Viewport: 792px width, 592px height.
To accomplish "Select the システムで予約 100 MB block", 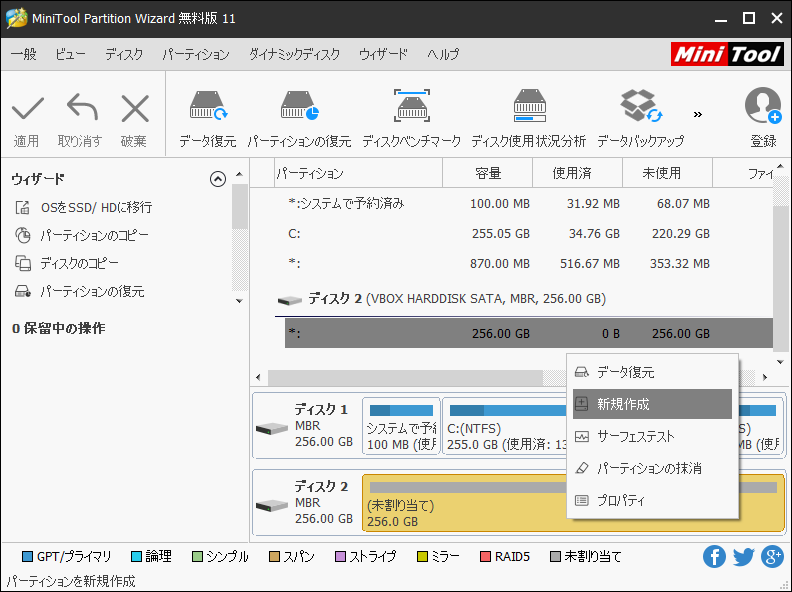I will 401,426.
